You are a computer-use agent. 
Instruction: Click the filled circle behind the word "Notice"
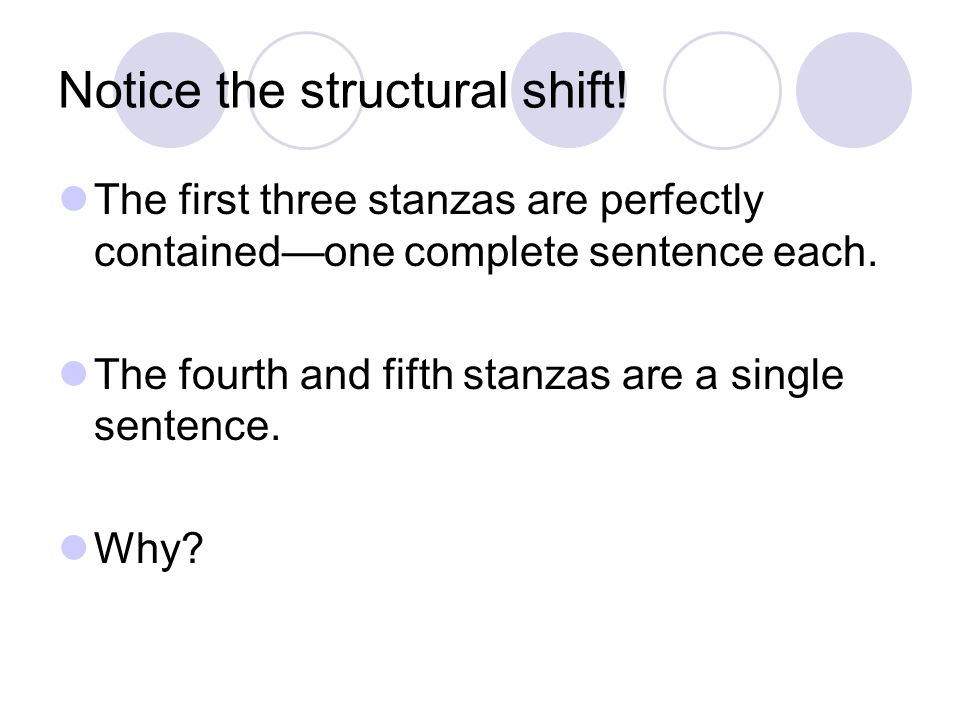170,90
